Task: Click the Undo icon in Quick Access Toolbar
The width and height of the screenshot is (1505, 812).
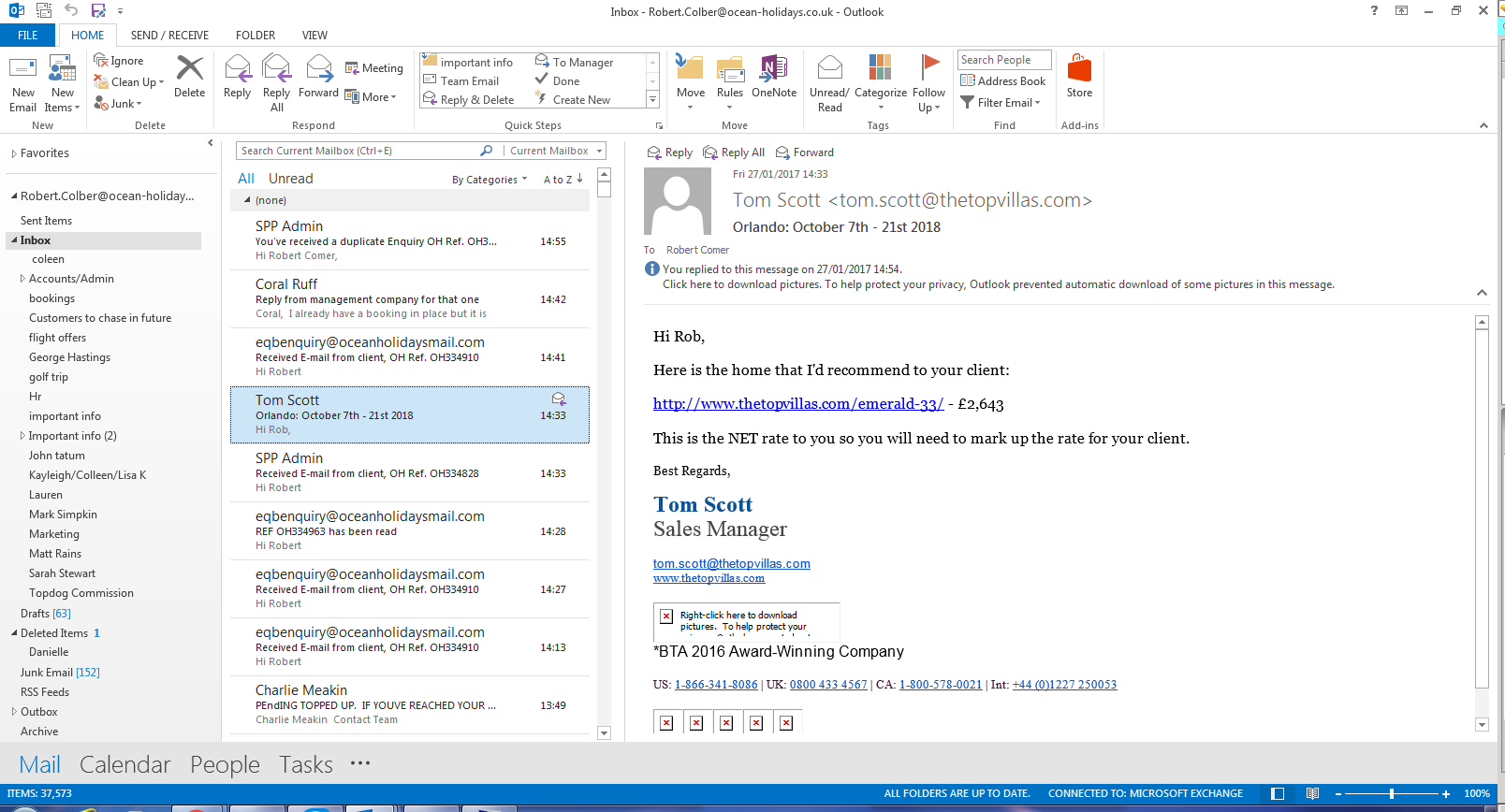Action: tap(71, 11)
